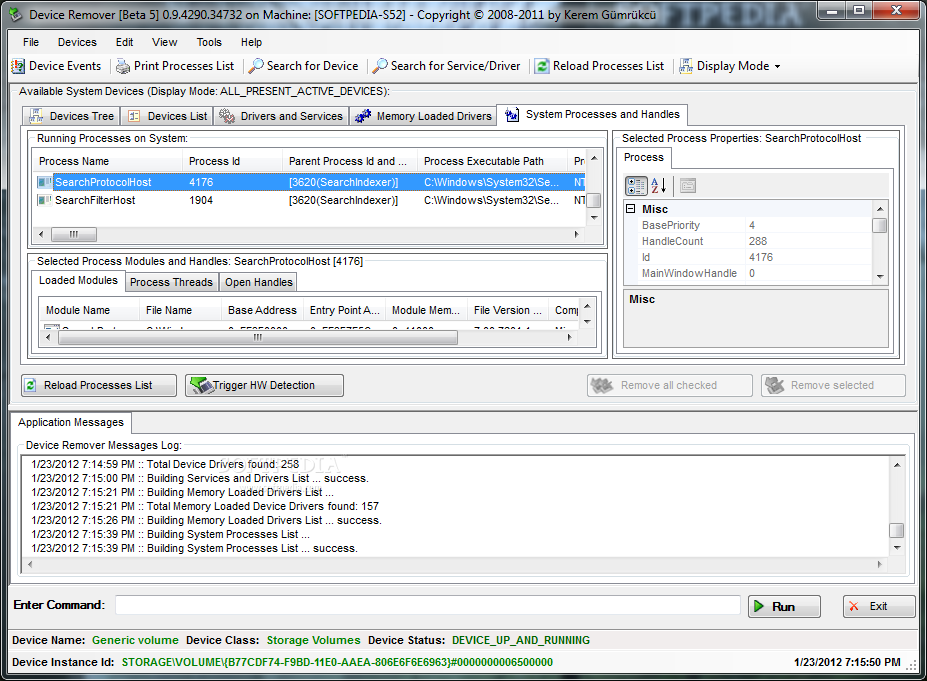
Task: Click the lower Reload Processes List button
Action: coord(99,385)
